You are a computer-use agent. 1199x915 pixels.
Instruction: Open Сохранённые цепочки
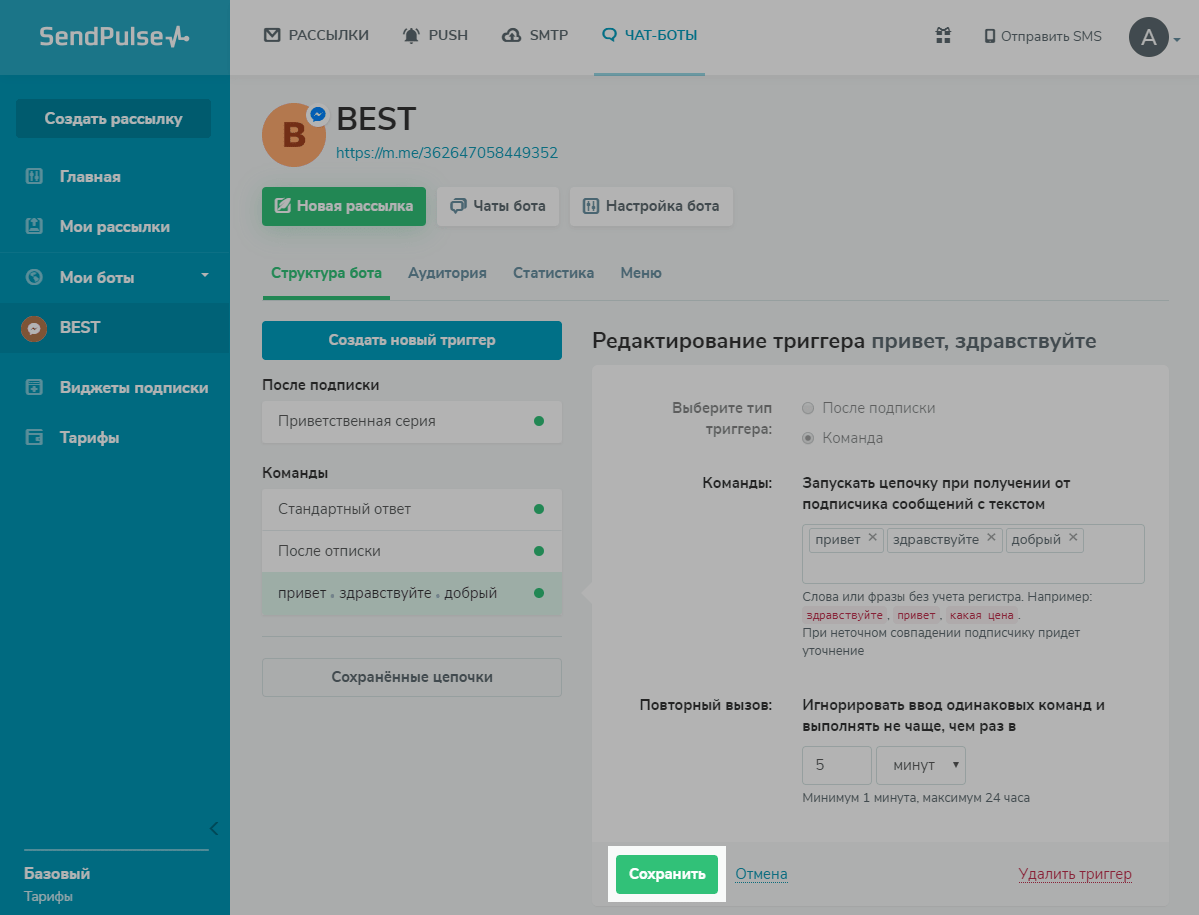coord(411,677)
